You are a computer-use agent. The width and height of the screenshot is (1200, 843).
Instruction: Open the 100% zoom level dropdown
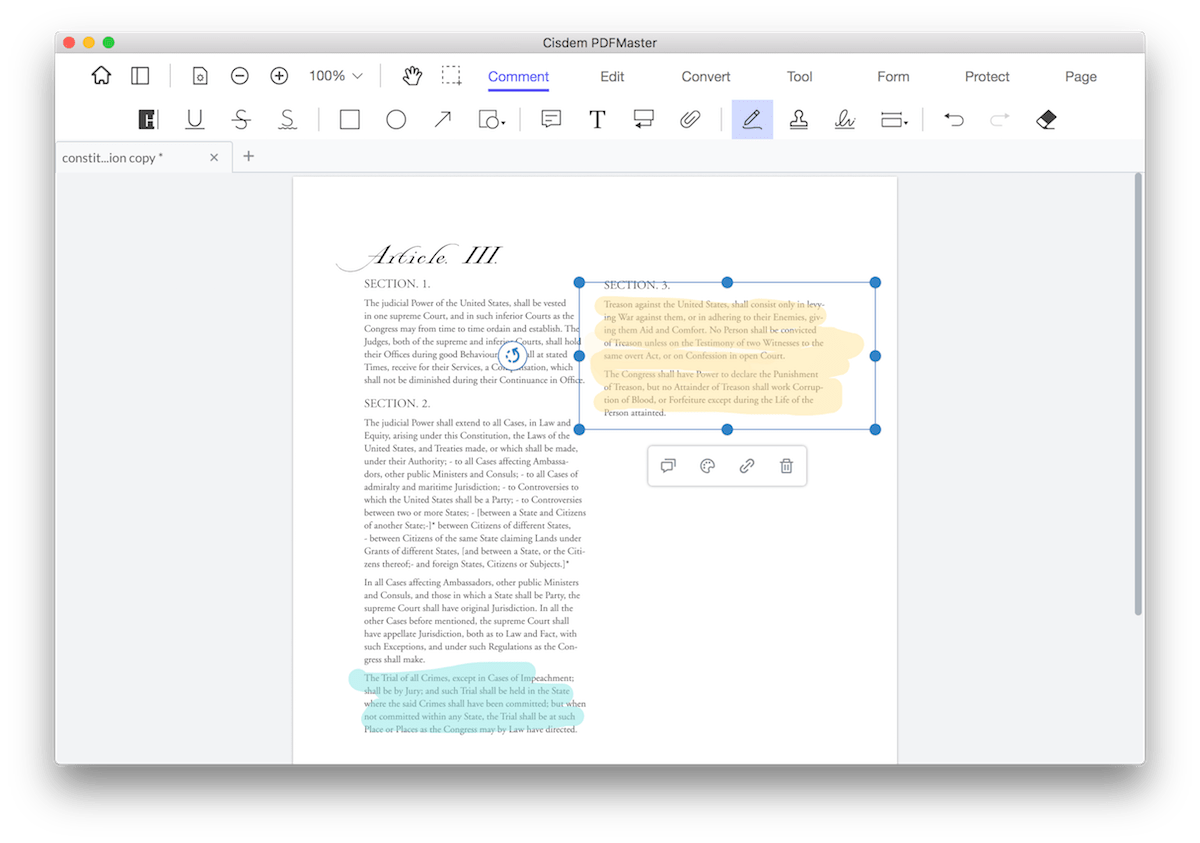click(336, 76)
